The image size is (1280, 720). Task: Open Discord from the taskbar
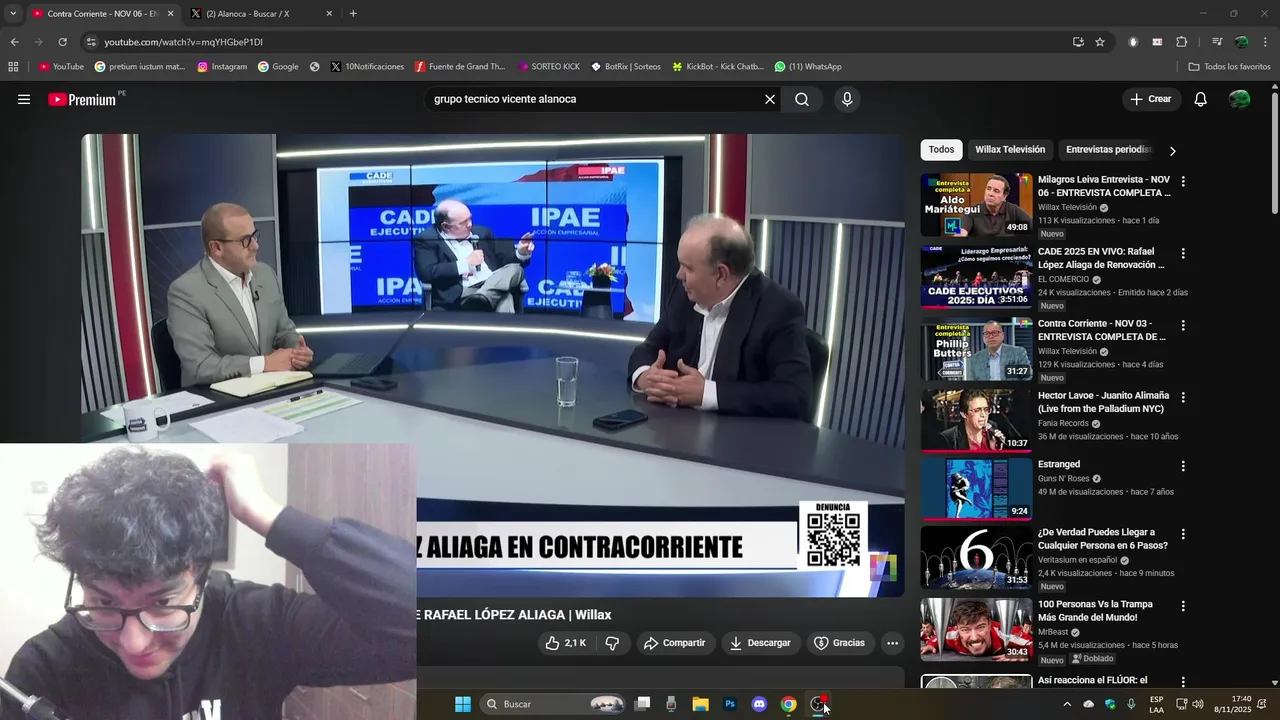point(759,704)
